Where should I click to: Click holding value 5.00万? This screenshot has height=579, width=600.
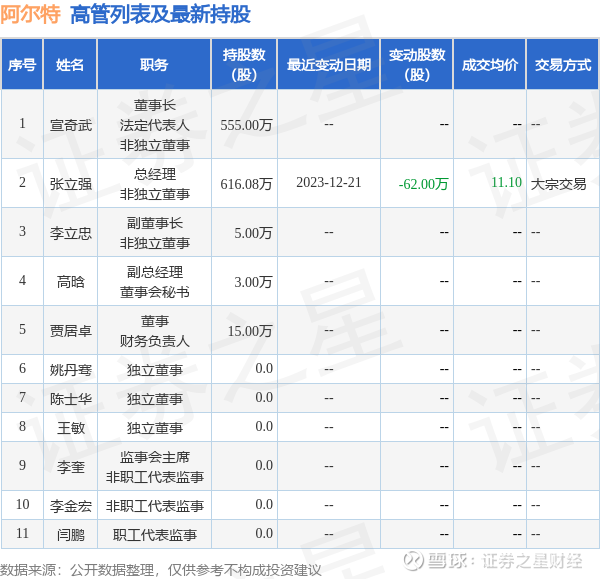[x=253, y=233]
